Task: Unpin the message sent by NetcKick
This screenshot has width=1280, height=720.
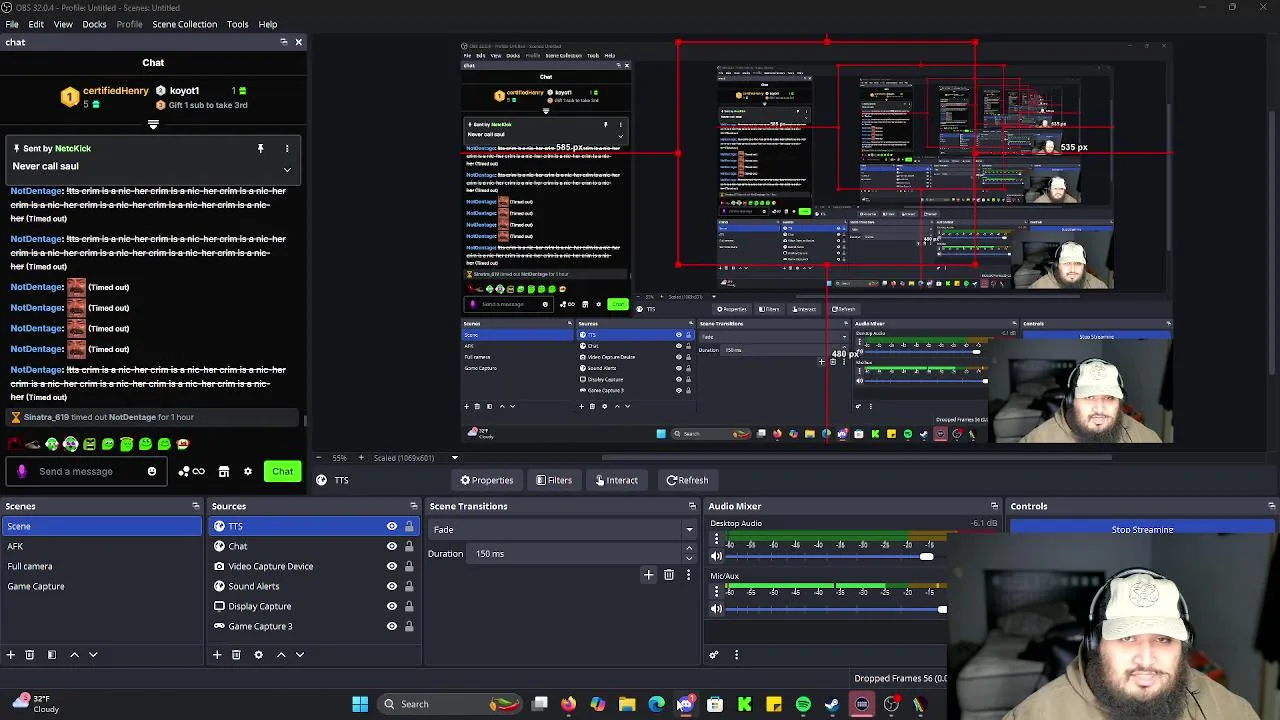Action: [x=260, y=148]
